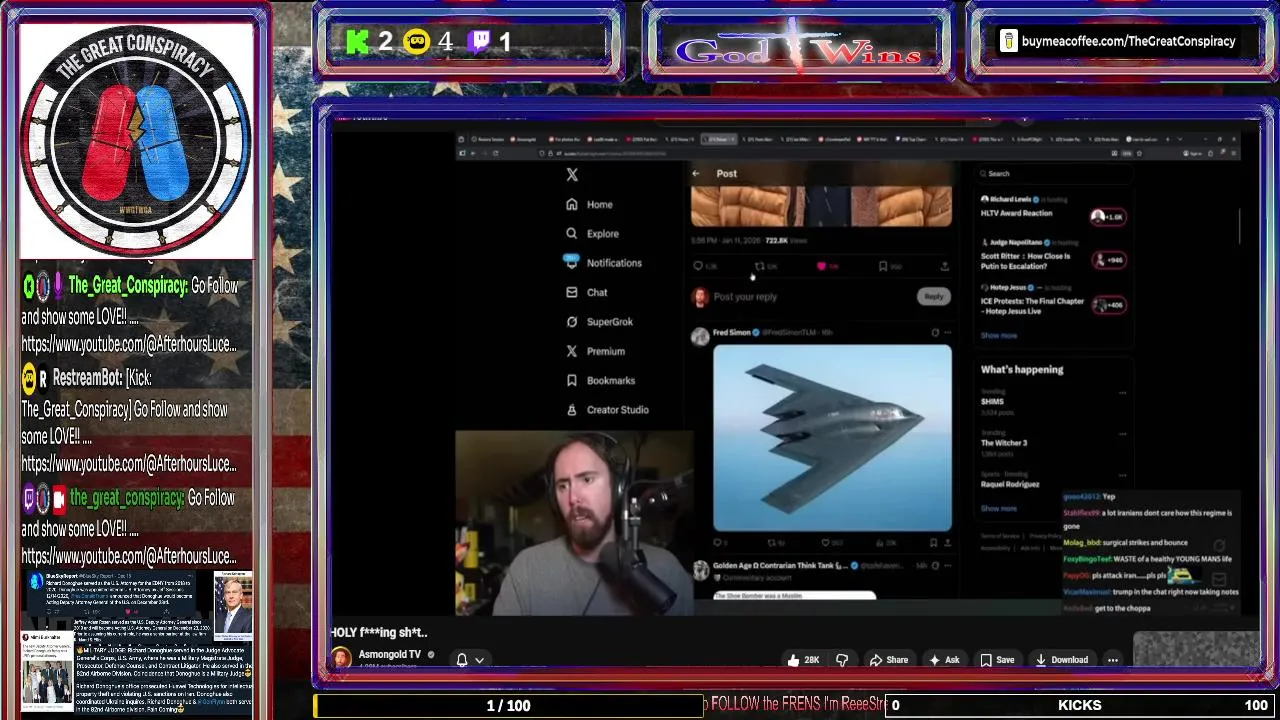Click the God Wins banner
This screenshot has height=720, width=1280.
coord(797,47)
